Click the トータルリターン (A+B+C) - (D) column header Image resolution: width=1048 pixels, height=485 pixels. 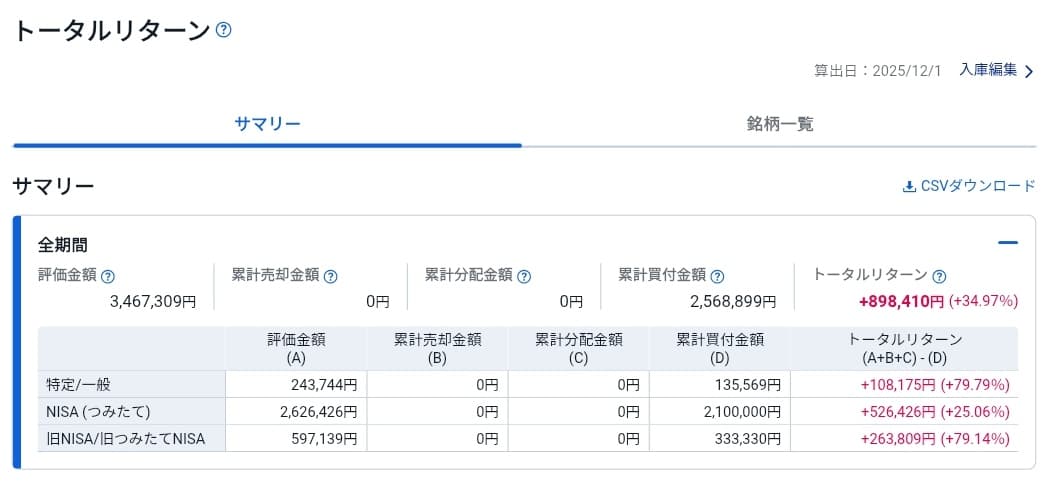click(904, 348)
